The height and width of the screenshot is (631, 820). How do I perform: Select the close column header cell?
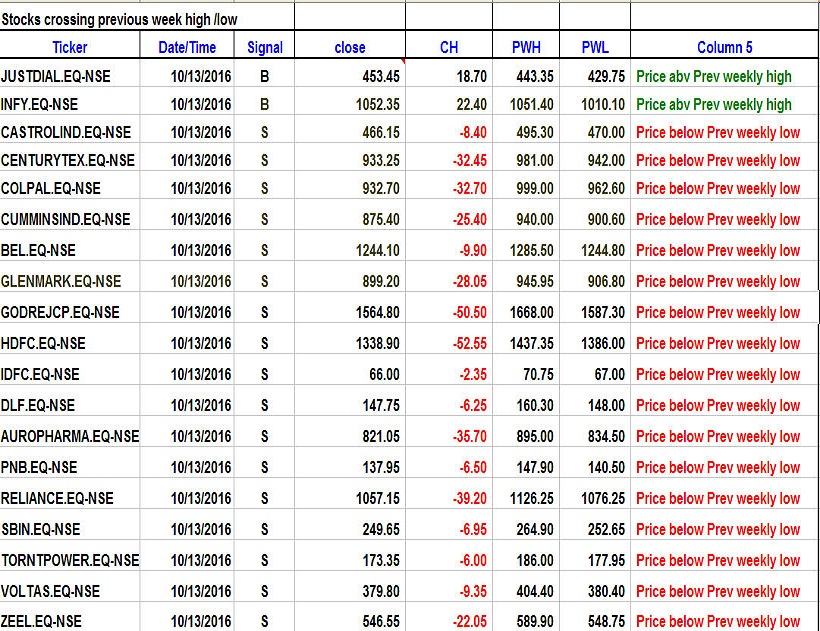(350, 47)
